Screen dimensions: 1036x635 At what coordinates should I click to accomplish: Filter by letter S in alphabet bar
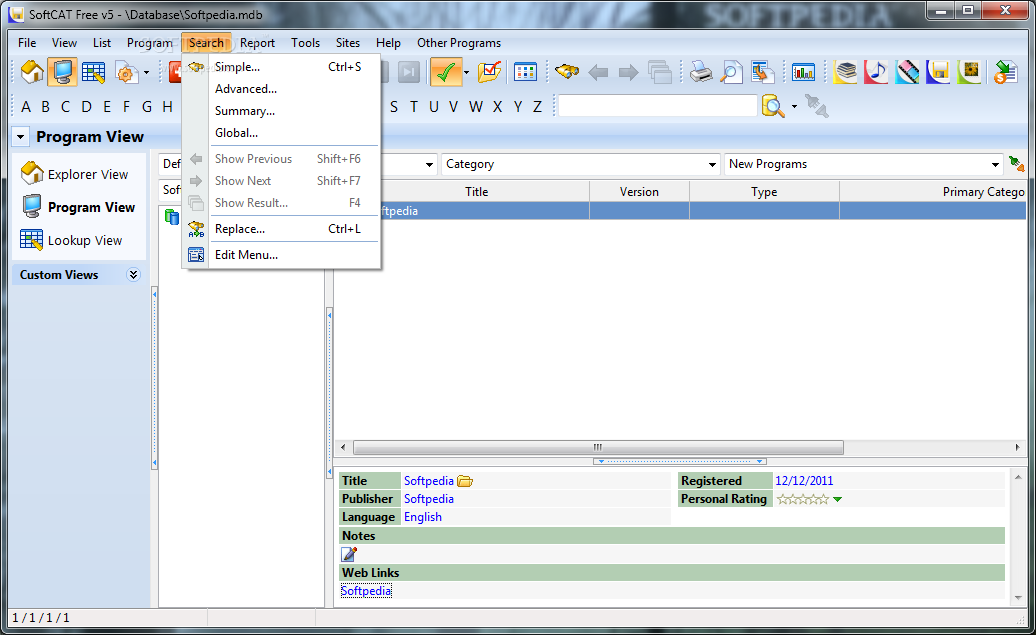pos(394,107)
